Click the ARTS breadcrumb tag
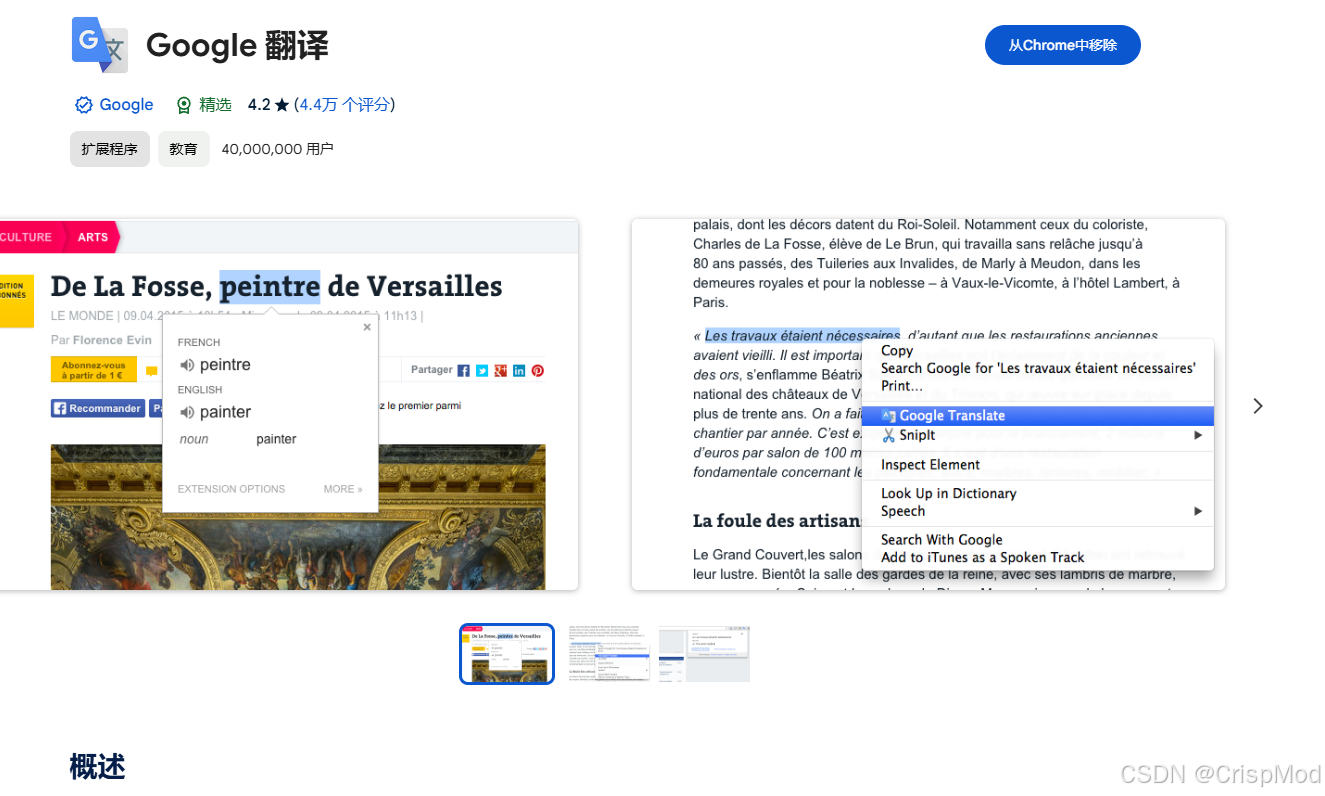 [x=93, y=237]
